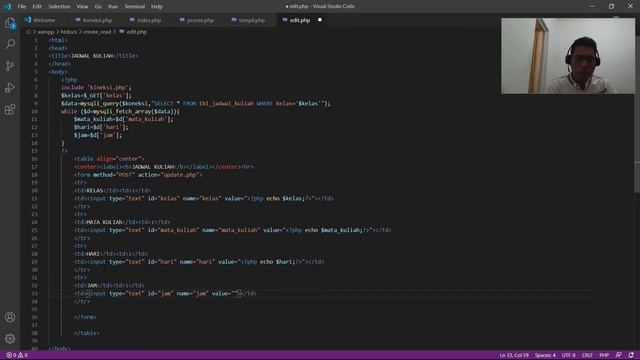The image size is (640, 360).
Task: Select the edit.php tab
Action: [x=300, y=20]
